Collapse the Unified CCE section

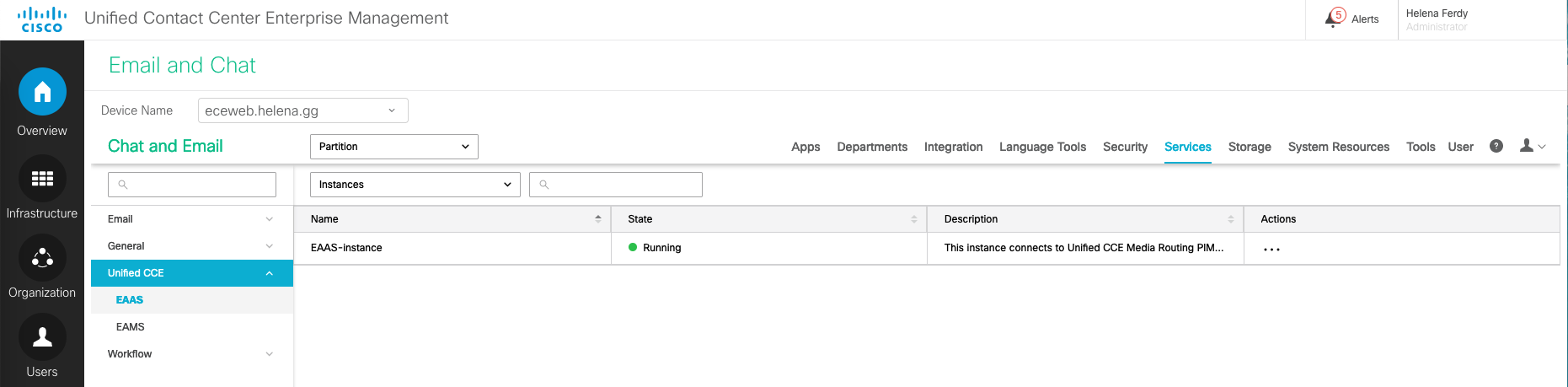(269, 273)
